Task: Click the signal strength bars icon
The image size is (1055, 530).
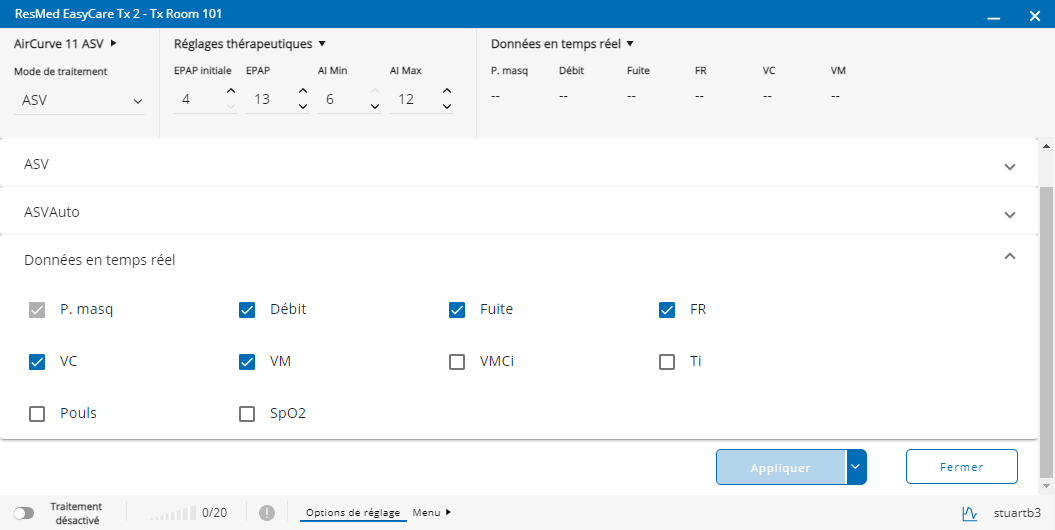Action: (172, 513)
